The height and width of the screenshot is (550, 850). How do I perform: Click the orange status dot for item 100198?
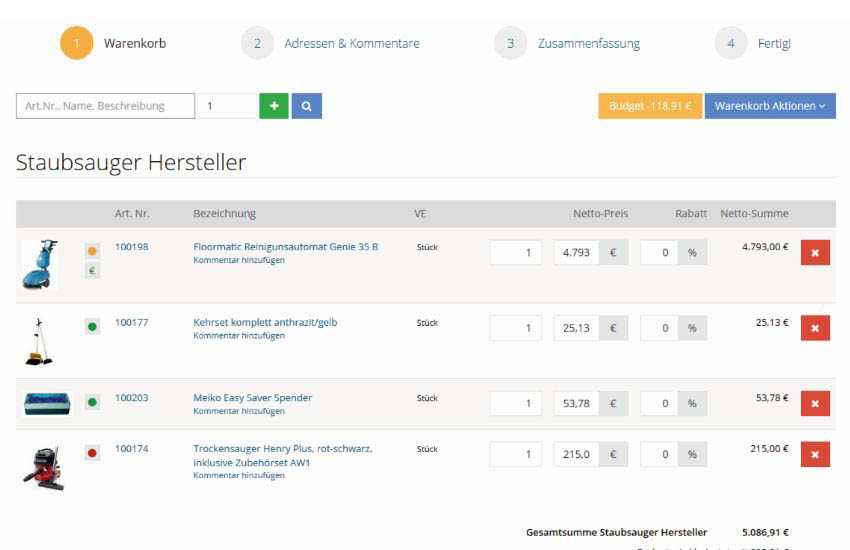pos(92,252)
